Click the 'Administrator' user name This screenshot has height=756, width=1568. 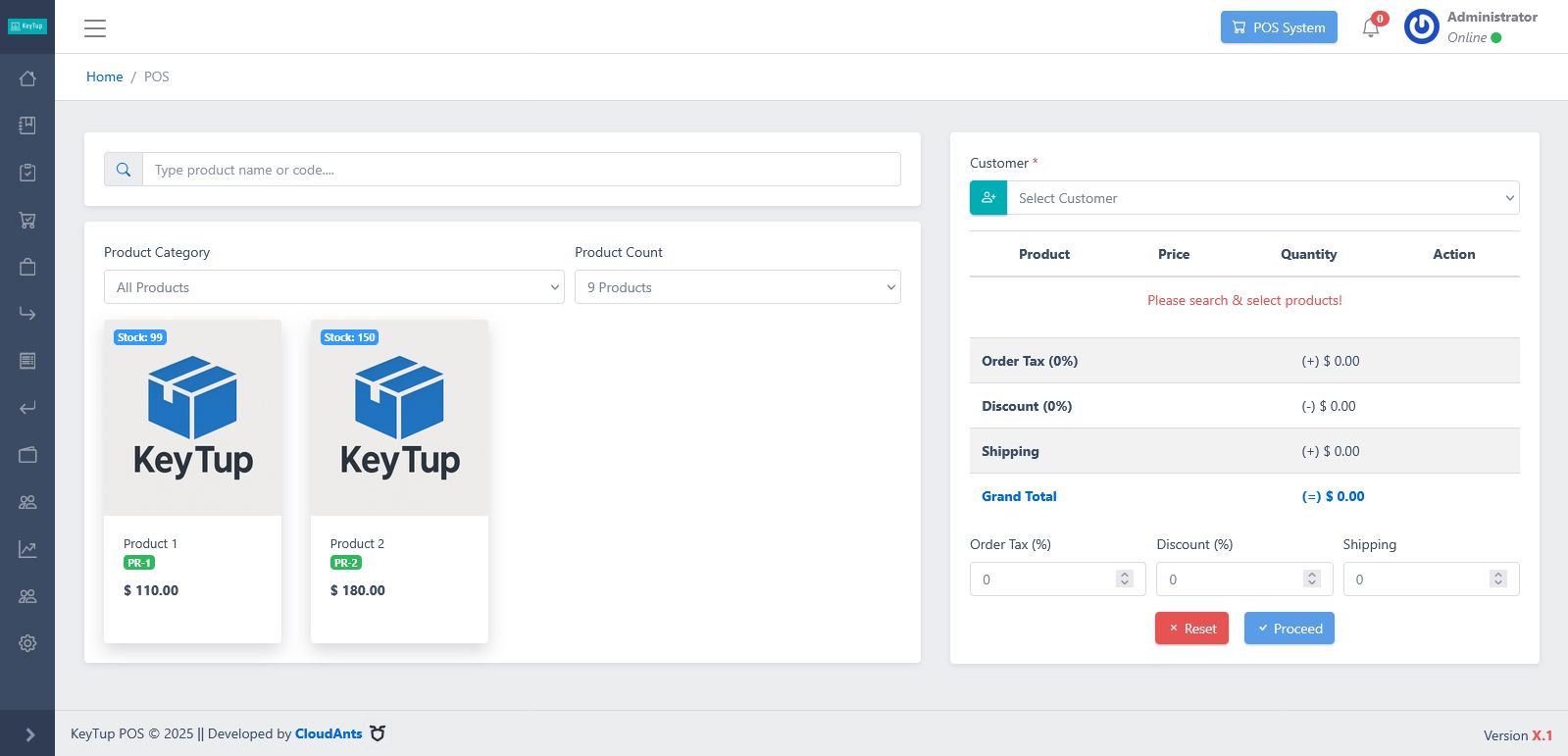1492,17
